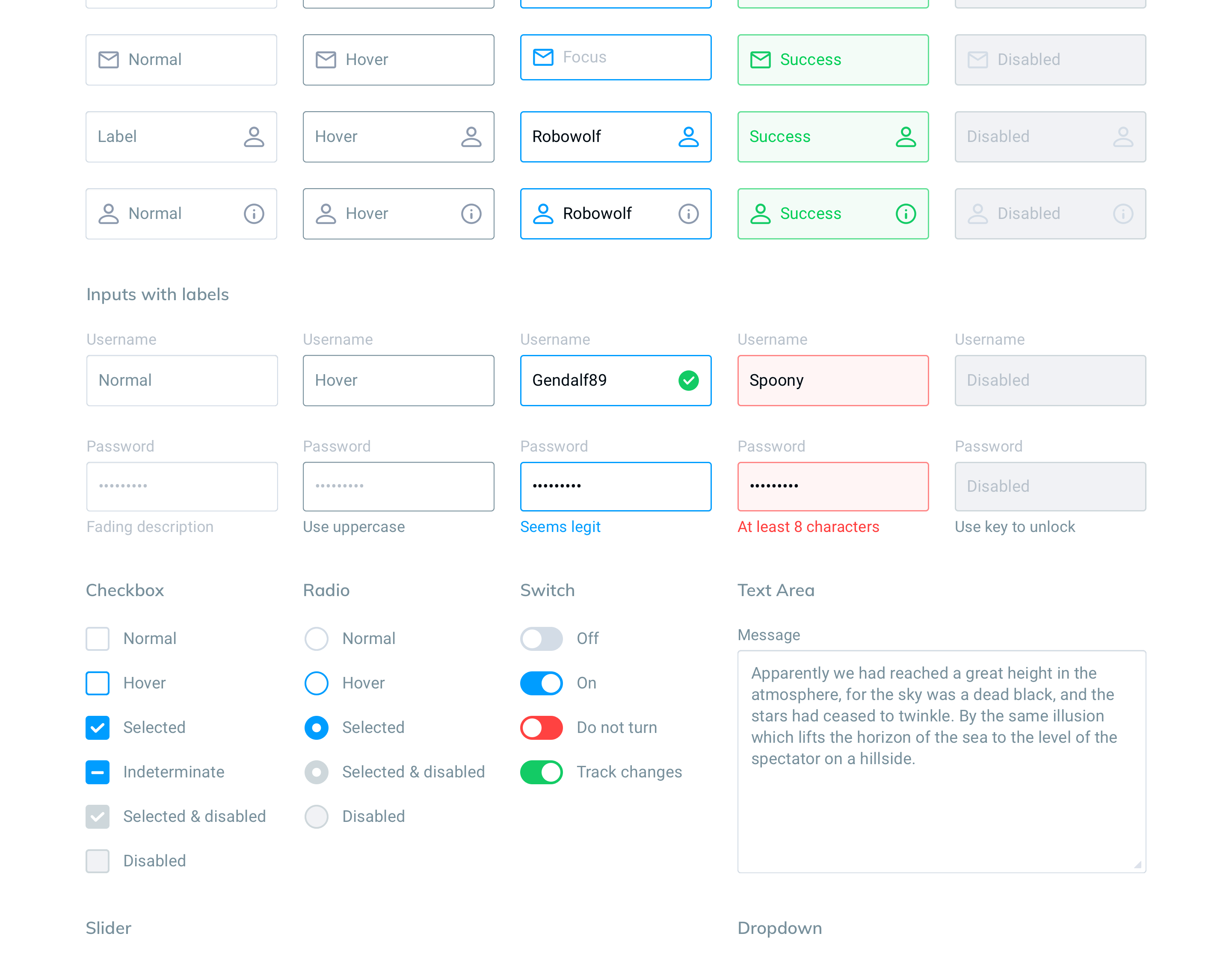
Task: Click the 'Message' label above the text area
Action: [768, 635]
